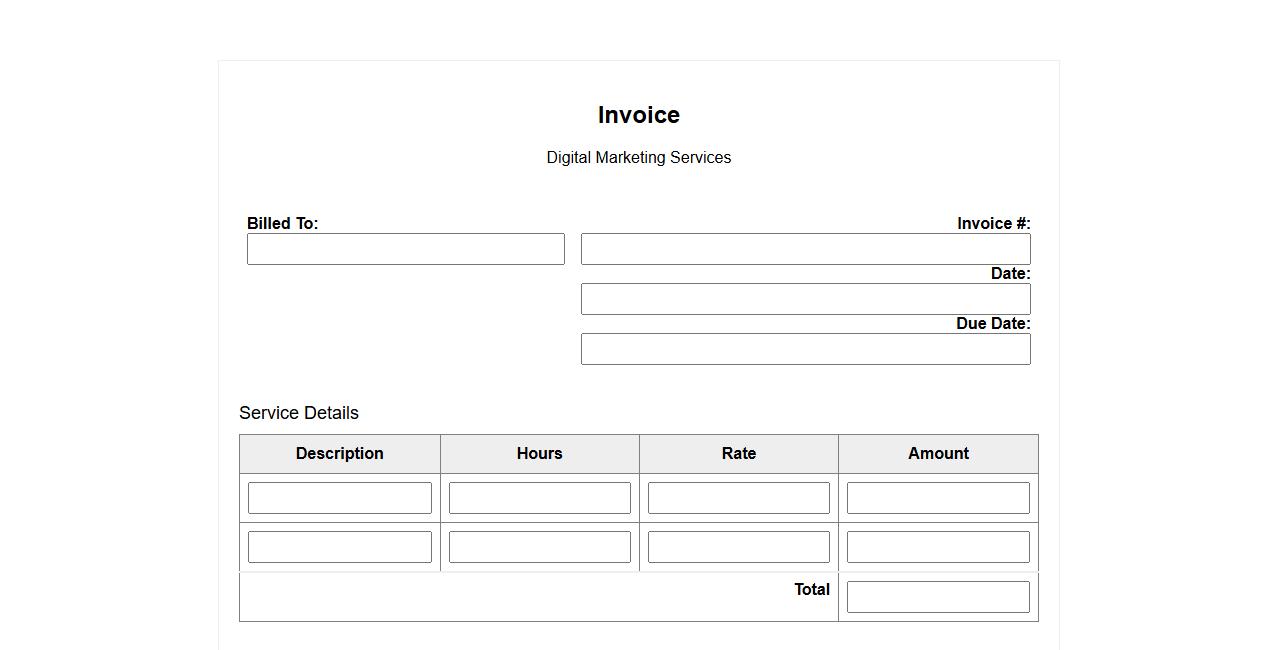Click first row Amount input
The image size is (1278, 650).
tap(938, 498)
